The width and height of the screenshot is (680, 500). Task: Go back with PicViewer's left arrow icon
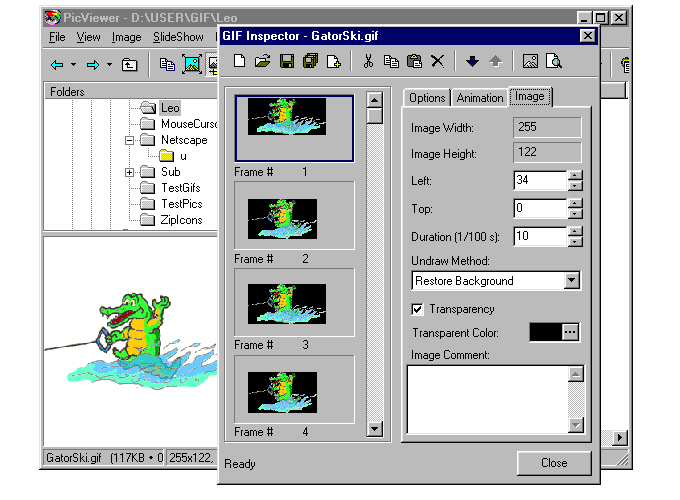(x=57, y=65)
